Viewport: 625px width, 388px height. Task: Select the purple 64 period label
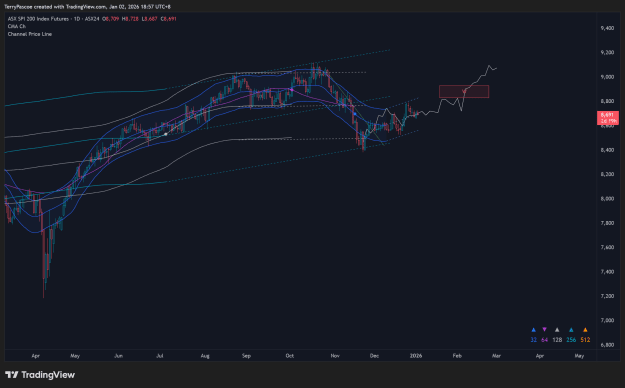(x=544, y=340)
